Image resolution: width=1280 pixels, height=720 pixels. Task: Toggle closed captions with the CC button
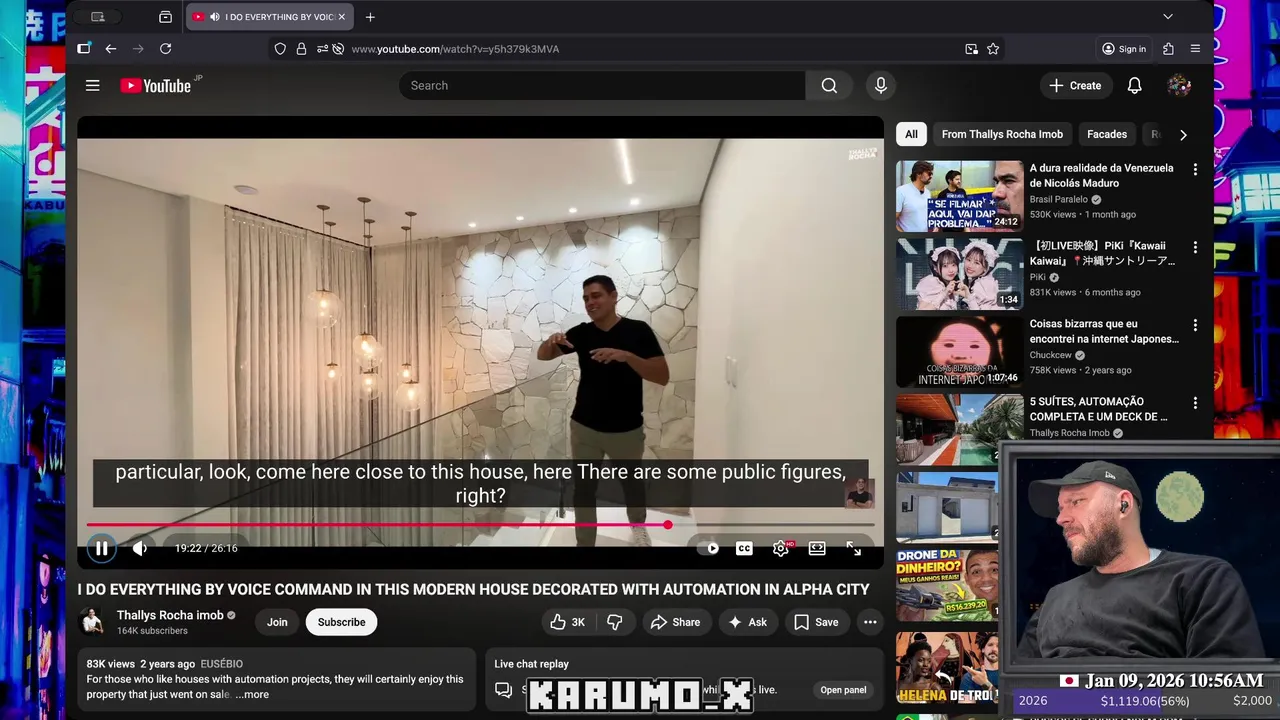coord(744,548)
